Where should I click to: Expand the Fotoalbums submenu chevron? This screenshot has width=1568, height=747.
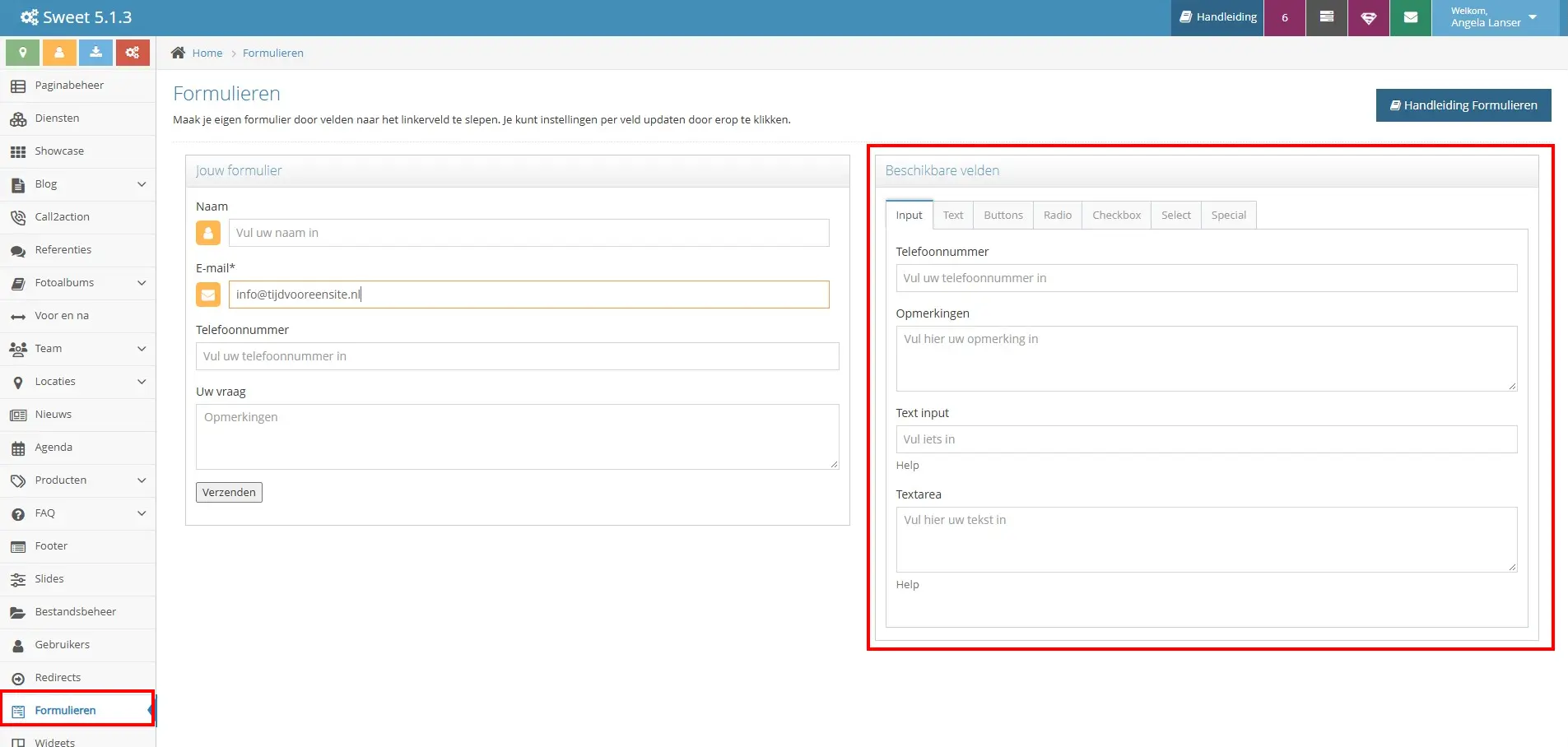coord(142,283)
